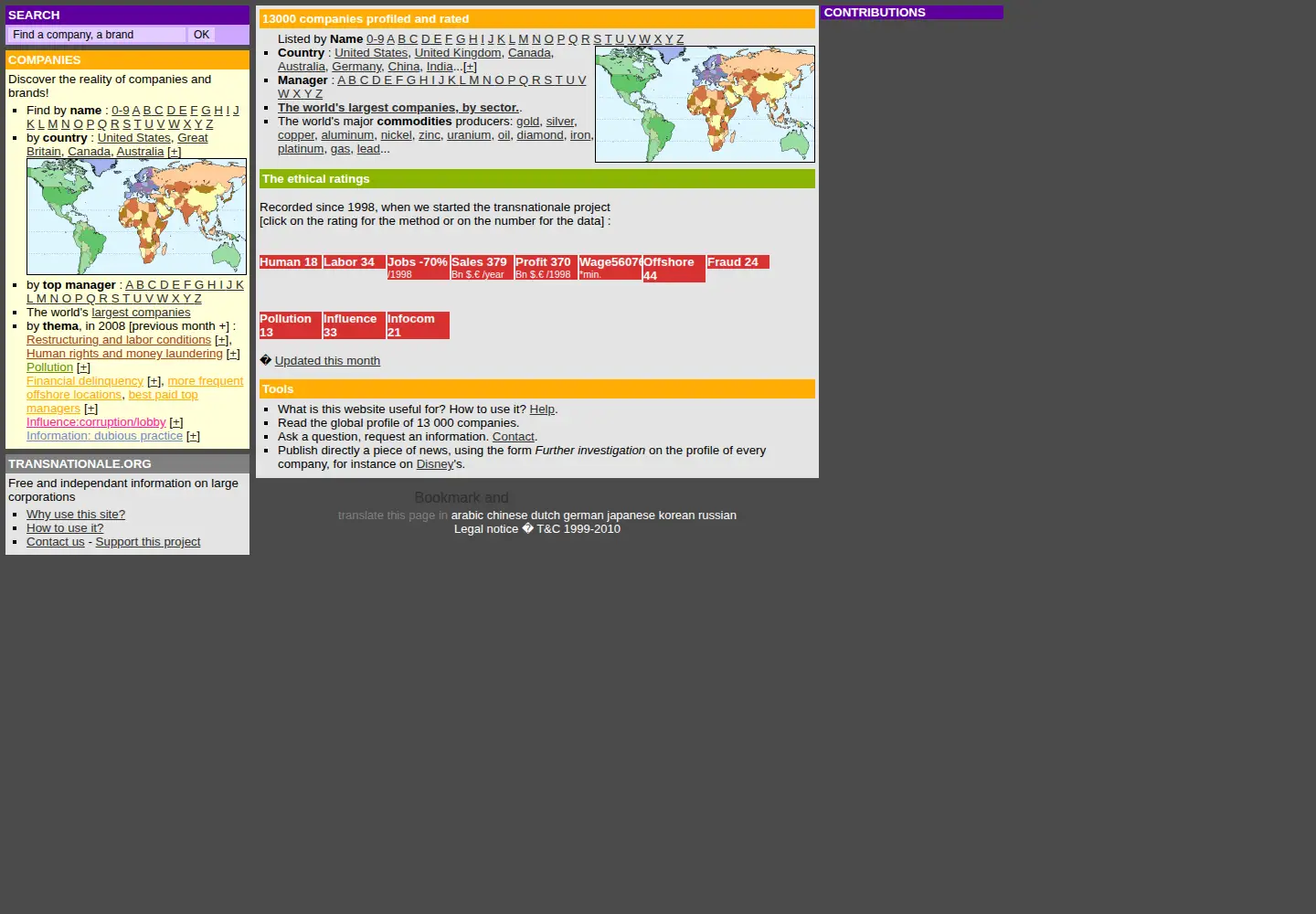This screenshot has width=1316, height=914.
Task: Open the How to use it? link
Action: pos(65,528)
